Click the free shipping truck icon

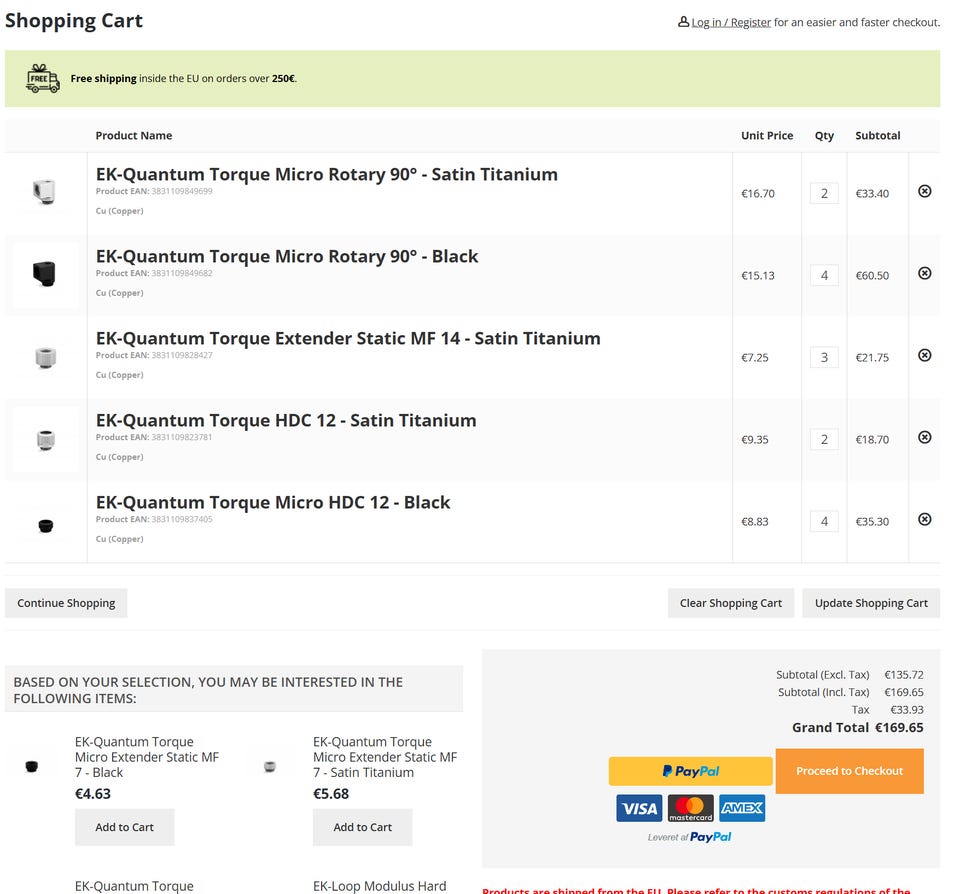click(x=43, y=78)
